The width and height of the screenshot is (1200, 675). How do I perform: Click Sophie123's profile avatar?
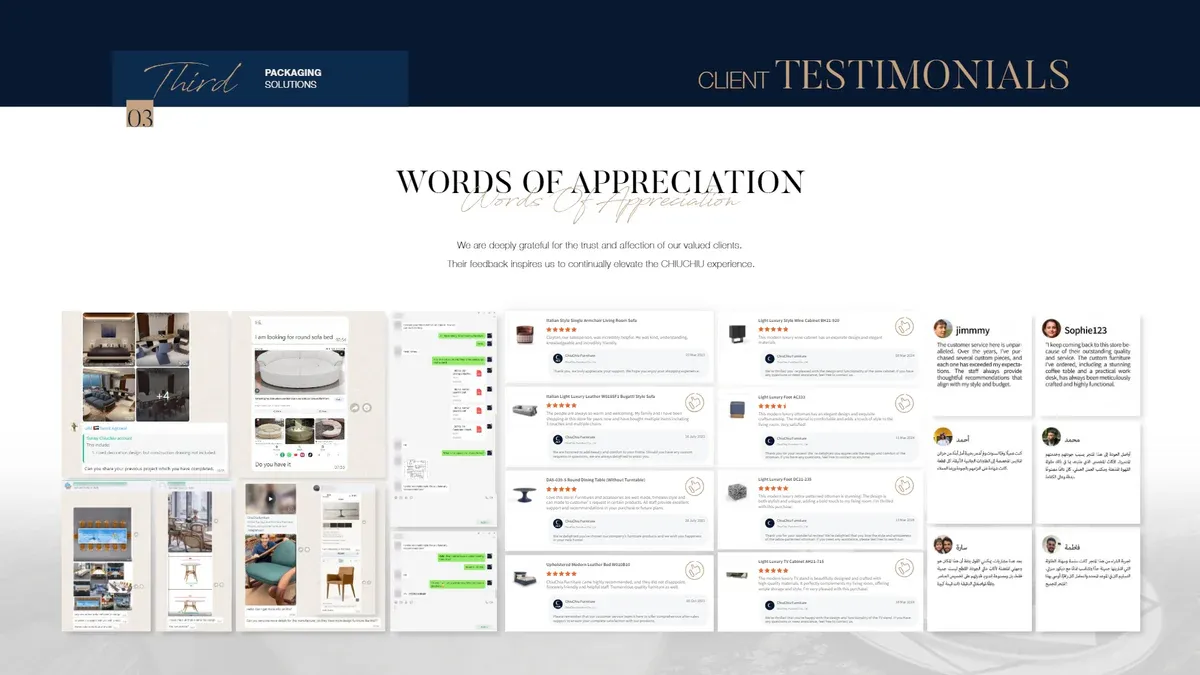[1051, 328]
